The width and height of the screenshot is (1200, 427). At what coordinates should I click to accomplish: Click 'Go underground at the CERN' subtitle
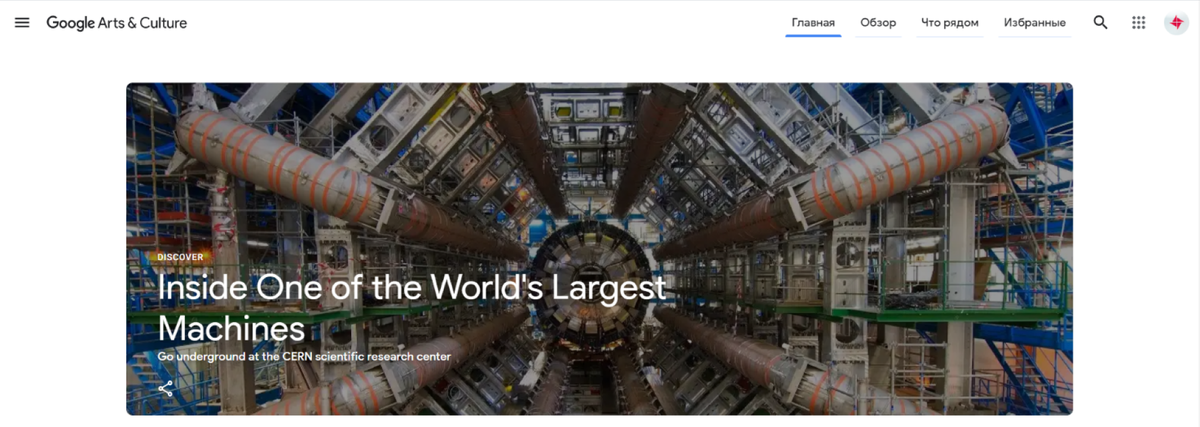coord(304,356)
